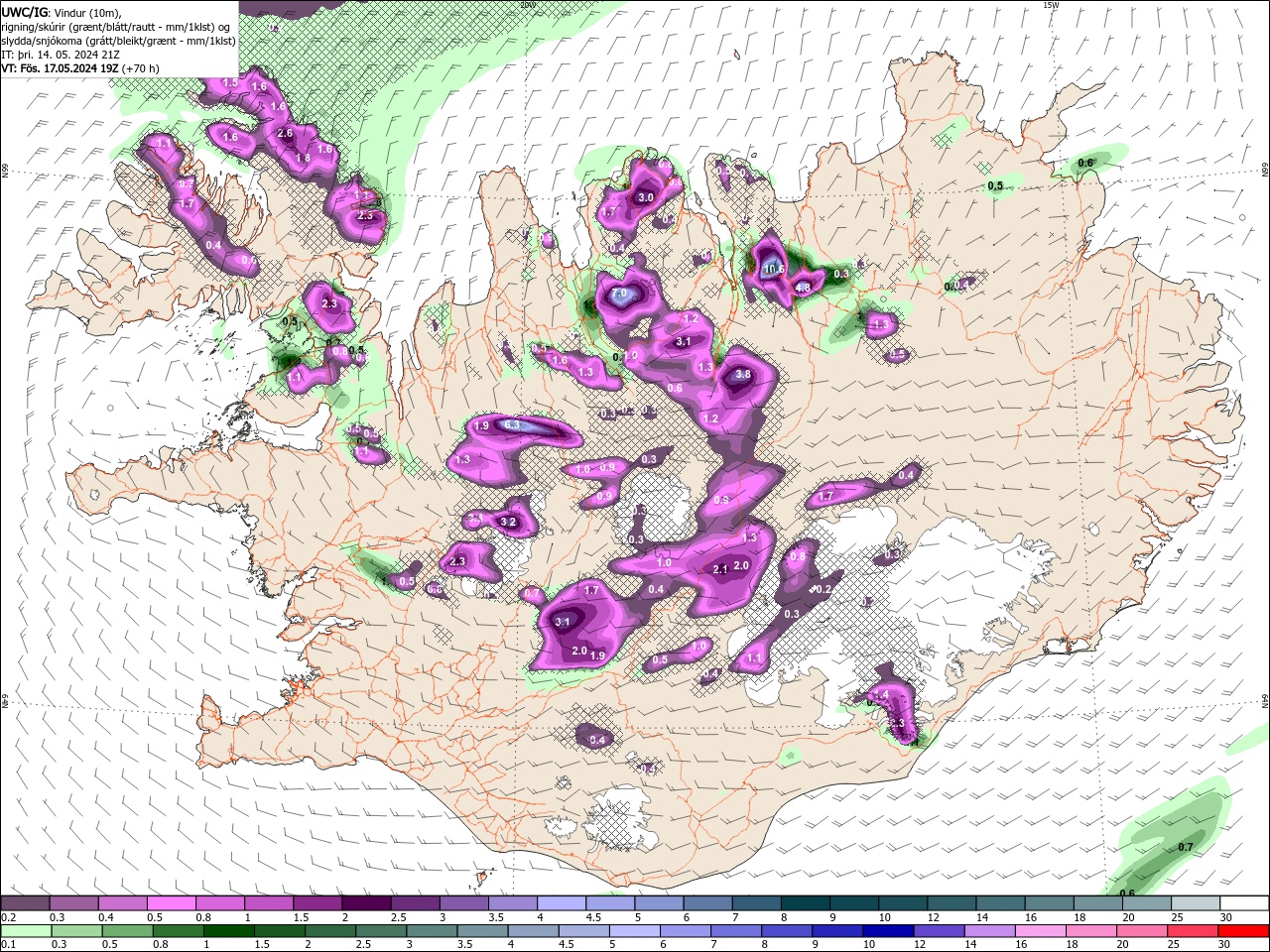Select the darkest green swatch between 1 and 1.5
Screen dimensions: 1270x952
[228, 931]
